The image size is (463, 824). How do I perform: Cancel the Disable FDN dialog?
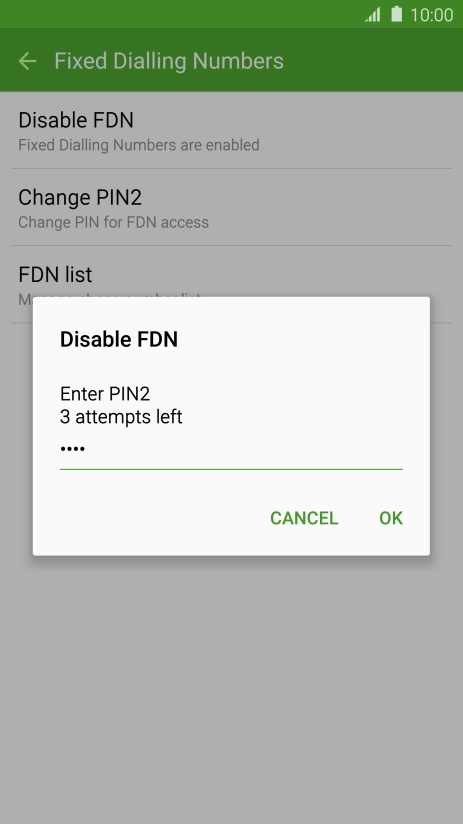click(304, 518)
